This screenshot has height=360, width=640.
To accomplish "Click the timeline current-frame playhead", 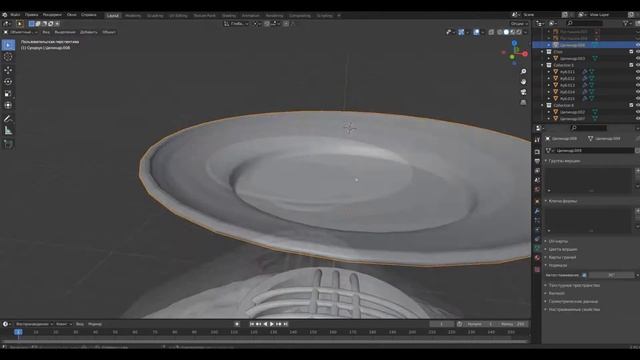I will click(x=18, y=332).
